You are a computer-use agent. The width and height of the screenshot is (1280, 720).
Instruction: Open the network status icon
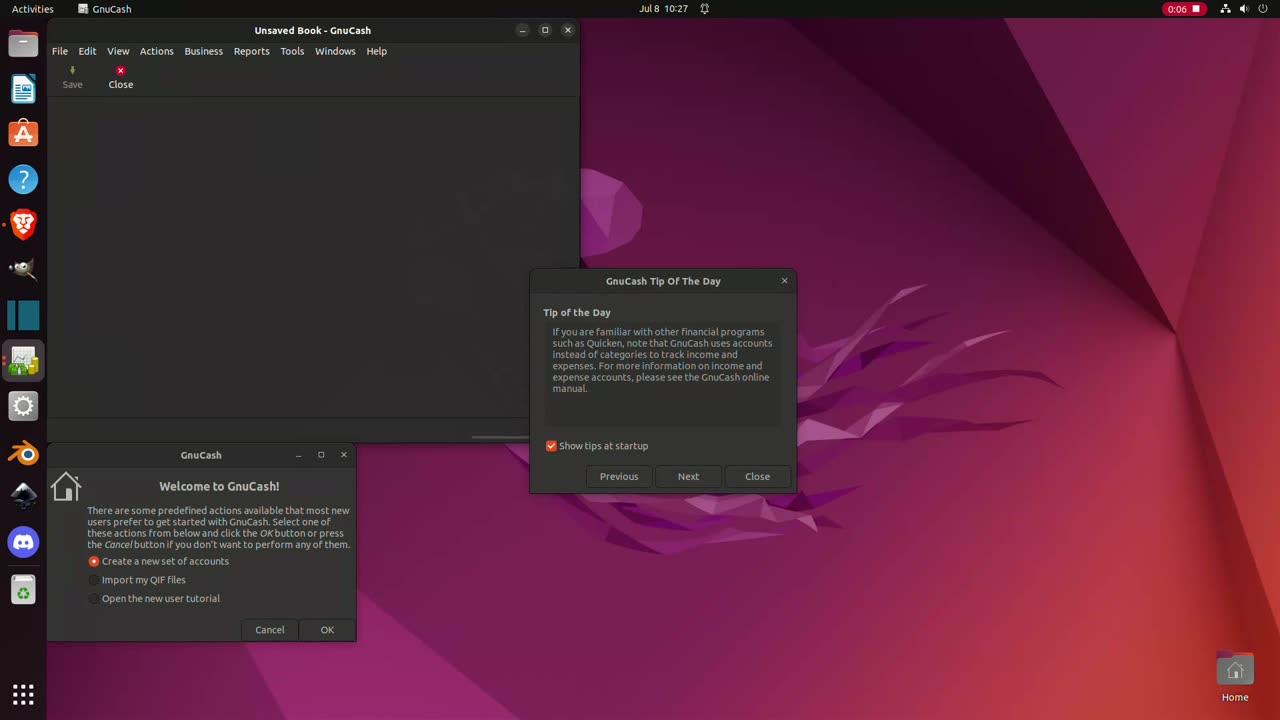coord(1225,9)
